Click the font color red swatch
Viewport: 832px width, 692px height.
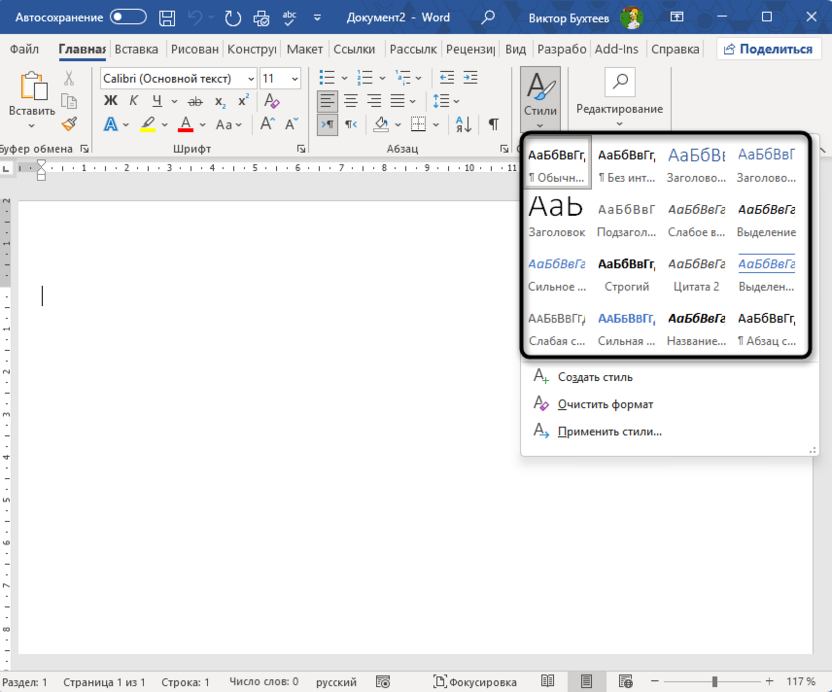pos(184,123)
